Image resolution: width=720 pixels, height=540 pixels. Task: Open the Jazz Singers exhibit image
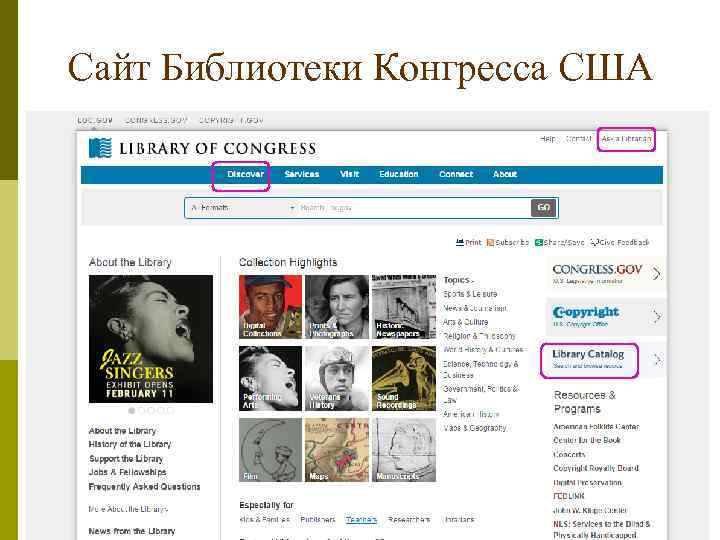[151, 339]
